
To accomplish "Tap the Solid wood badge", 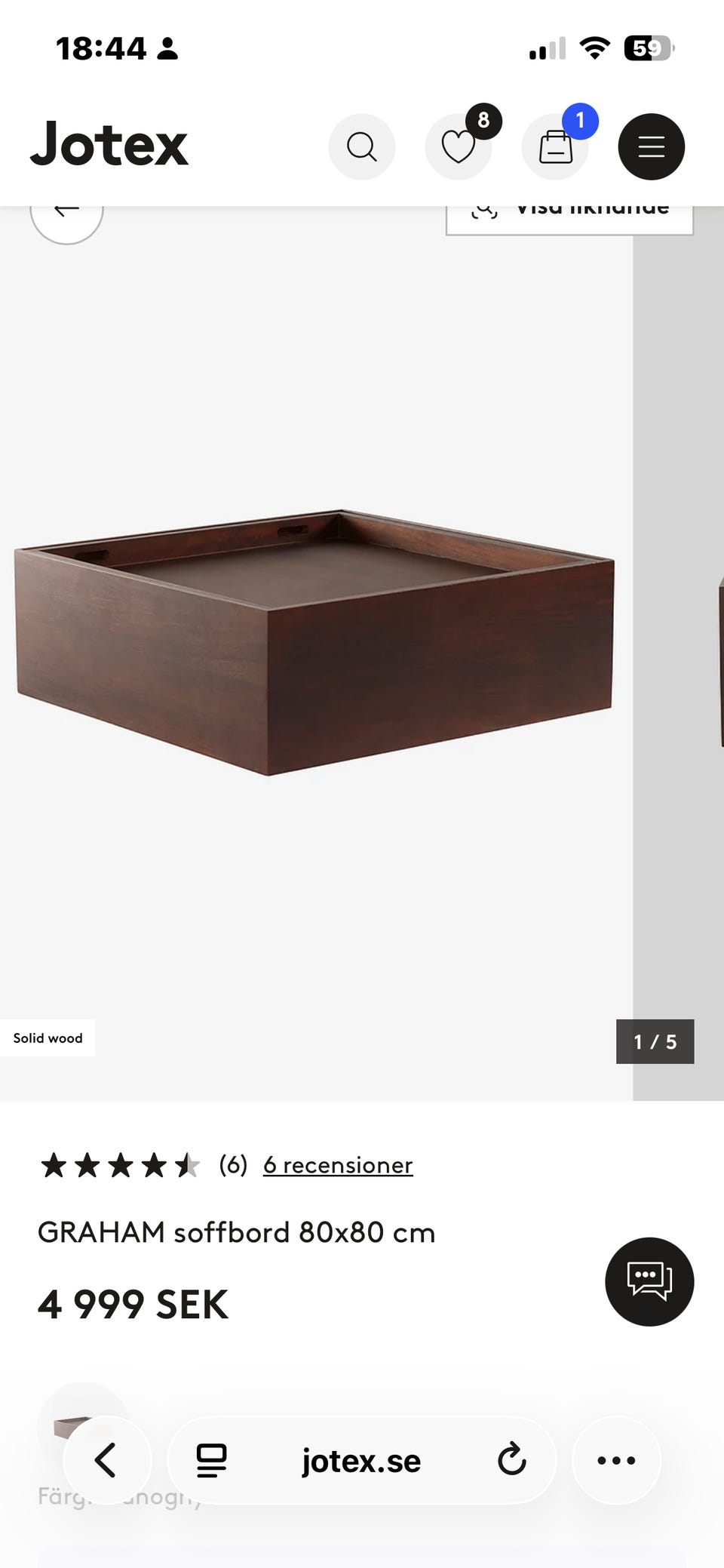I will click(48, 1038).
